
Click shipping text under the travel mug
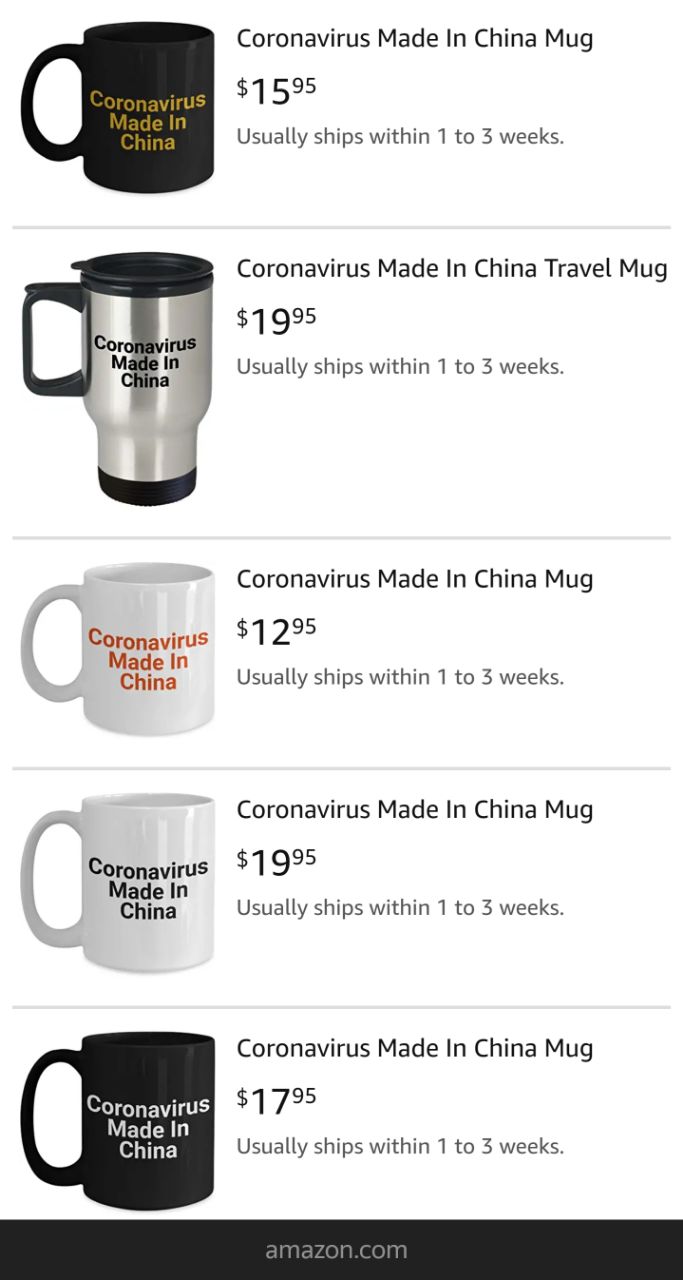coord(400,367)
